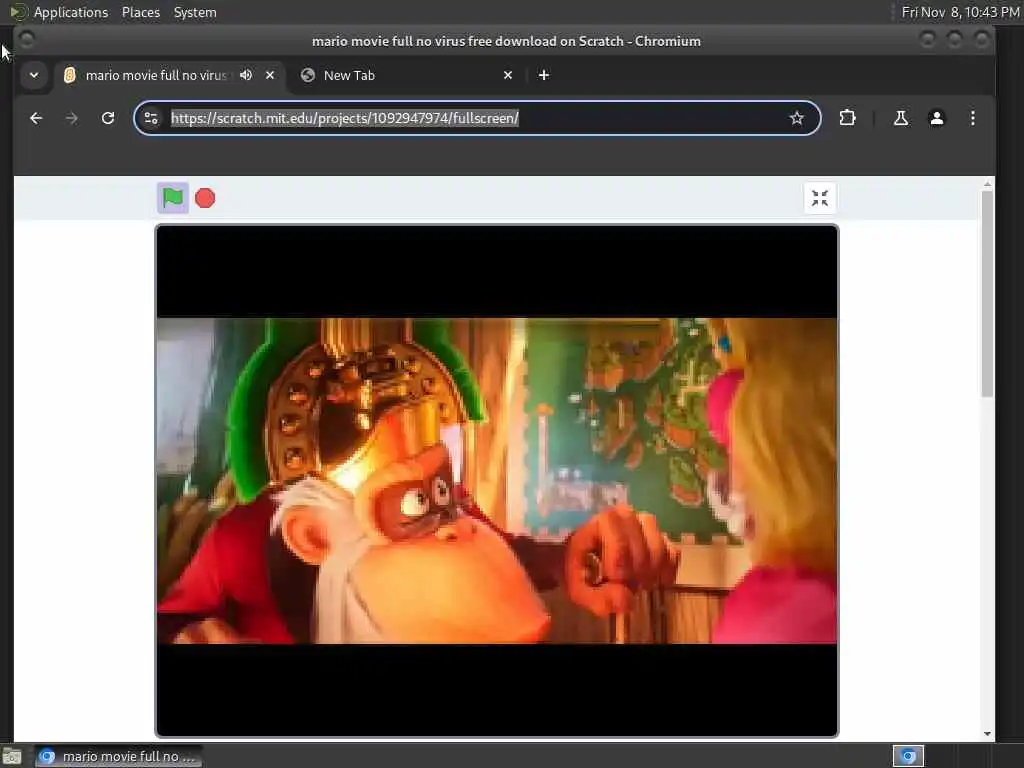Click the clock showing Fri Nov 8
Screen dimensions: 1024x768
tap(960, 12)
